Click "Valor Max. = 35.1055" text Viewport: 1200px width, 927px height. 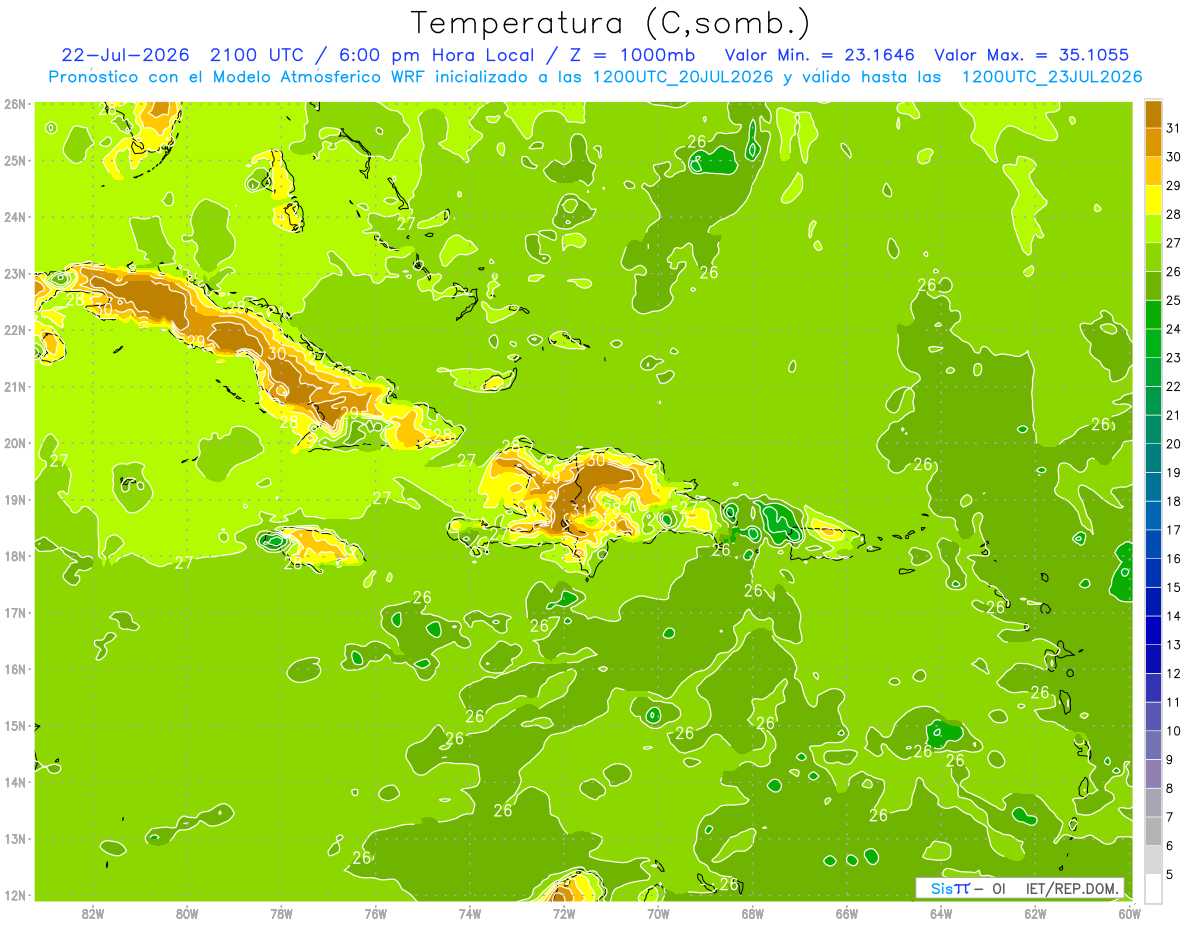coord(1031,54)
